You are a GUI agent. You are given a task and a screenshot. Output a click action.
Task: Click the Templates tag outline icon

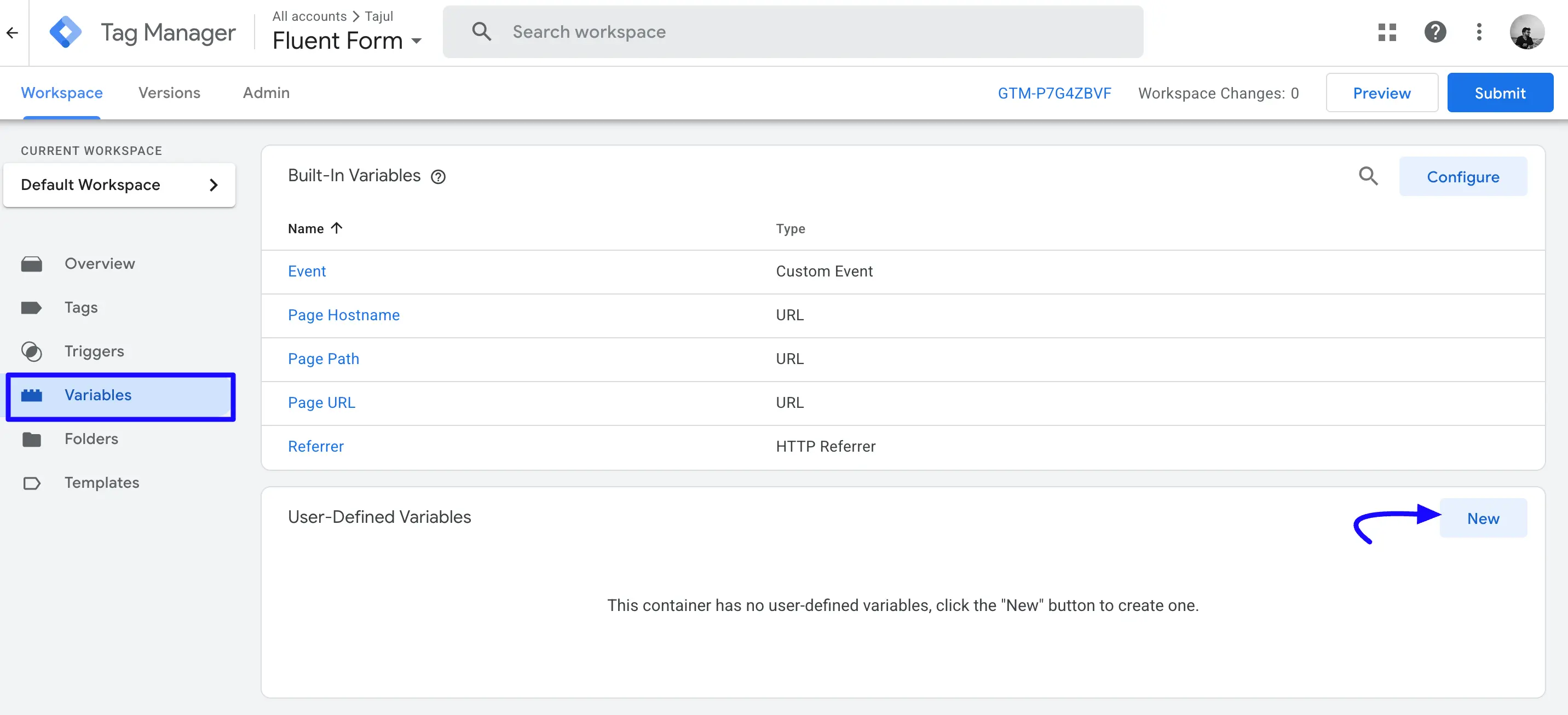coord(32,483)
